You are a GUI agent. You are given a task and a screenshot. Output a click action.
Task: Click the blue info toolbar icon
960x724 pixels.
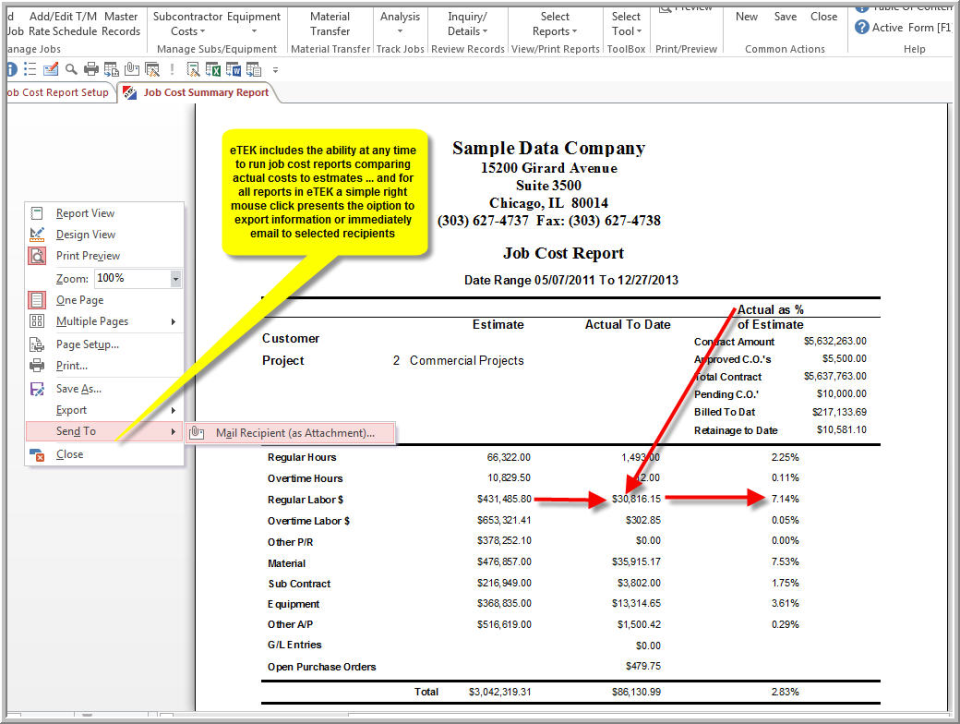pyautogui.click(x=10, y=69)
